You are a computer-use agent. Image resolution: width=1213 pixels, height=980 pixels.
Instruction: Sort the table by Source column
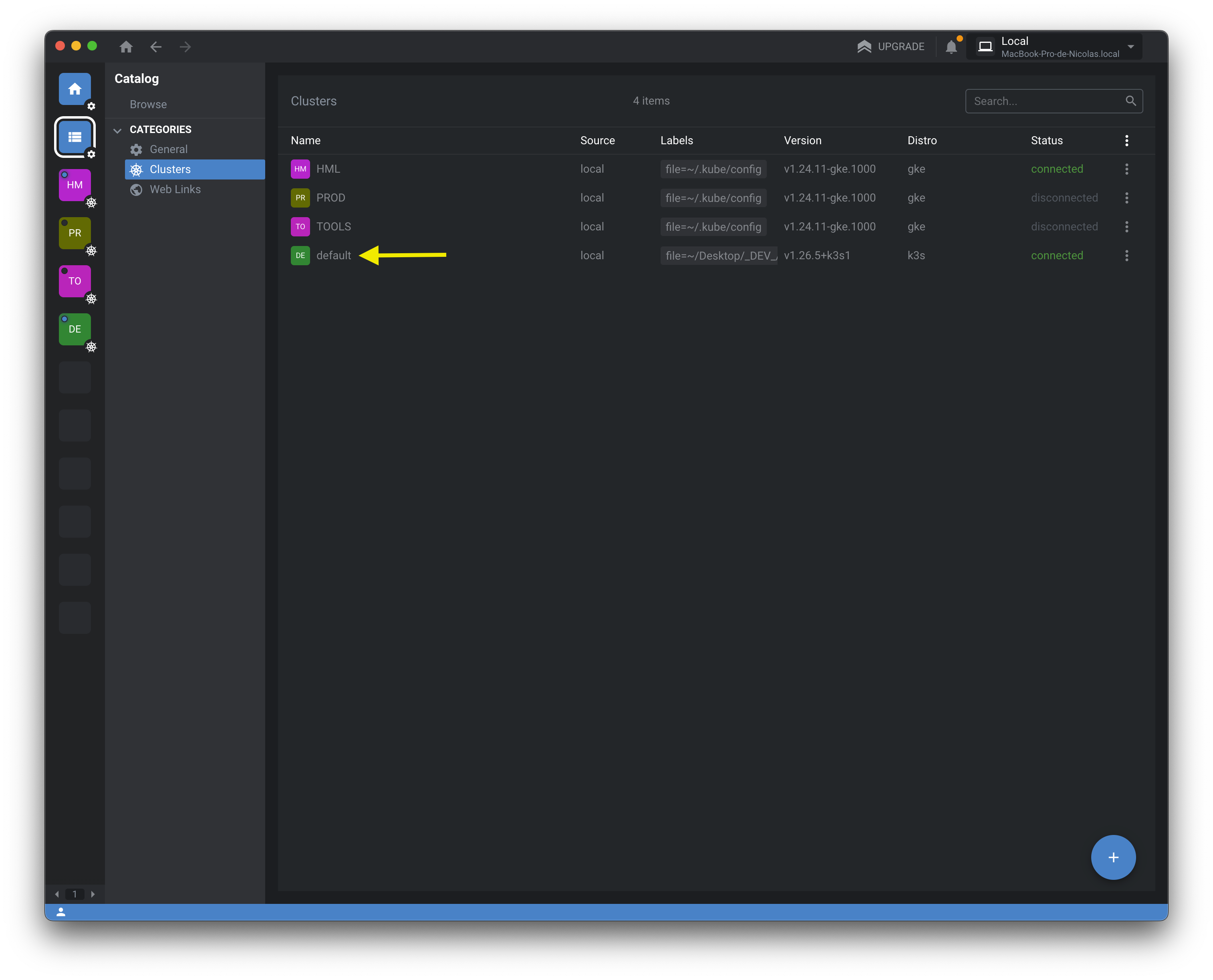click(597, 141)
